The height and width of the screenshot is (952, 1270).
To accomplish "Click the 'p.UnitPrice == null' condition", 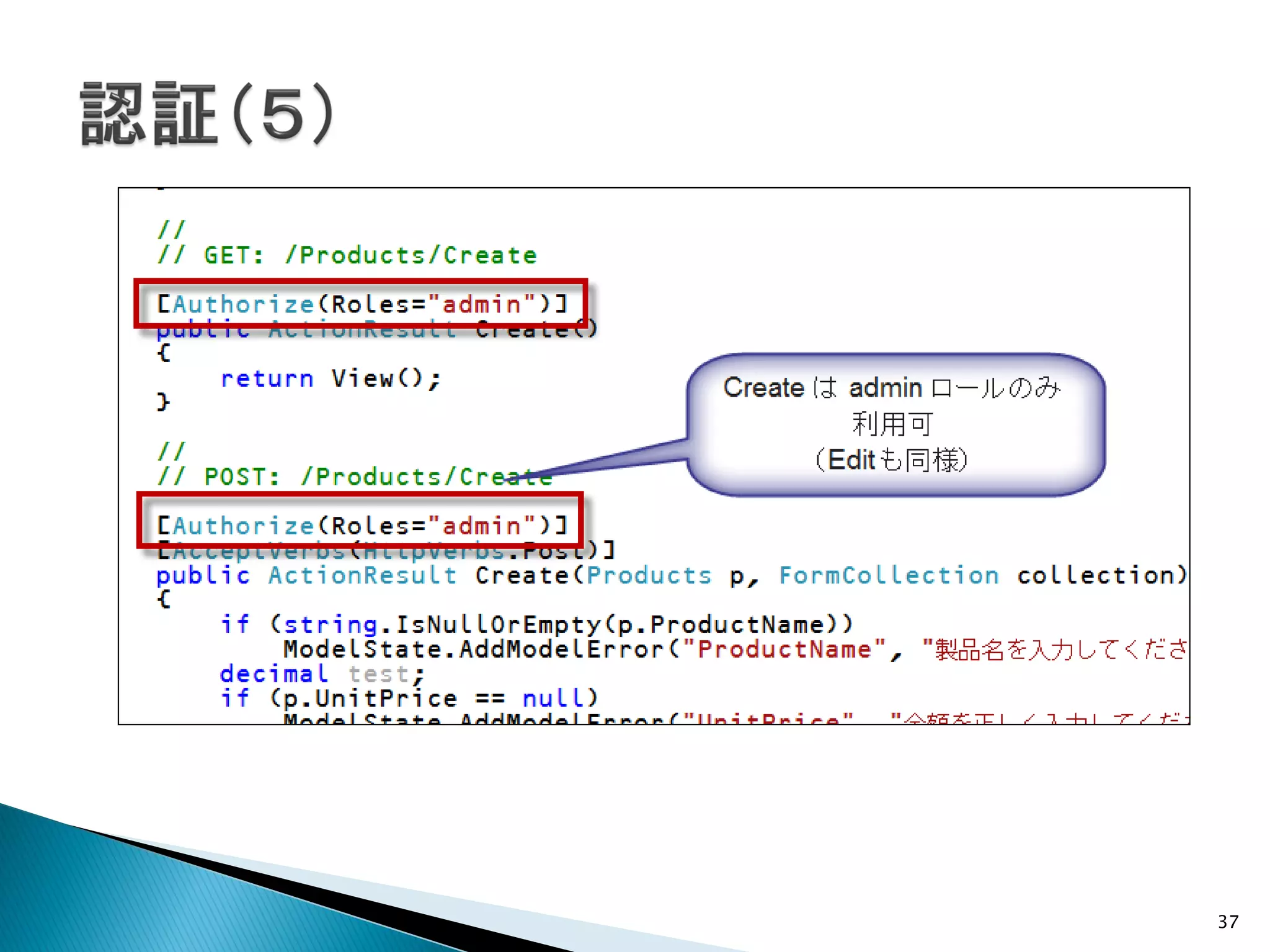I will (434, 699).
